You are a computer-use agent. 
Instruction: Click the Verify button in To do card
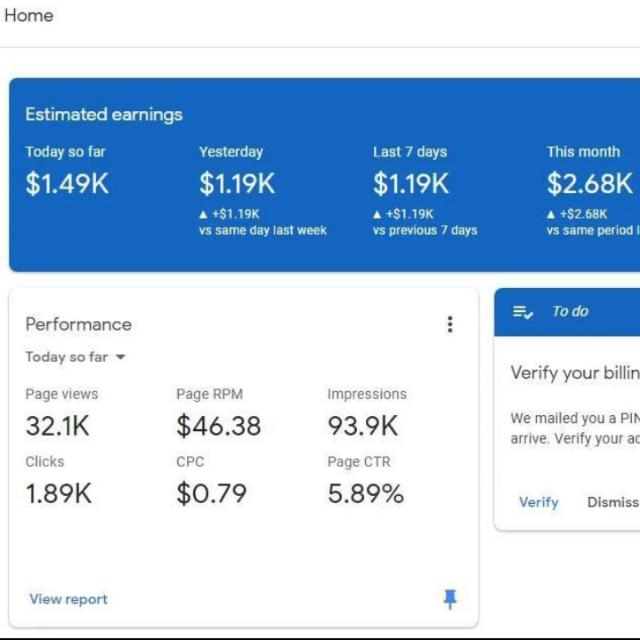coord(538,502)
